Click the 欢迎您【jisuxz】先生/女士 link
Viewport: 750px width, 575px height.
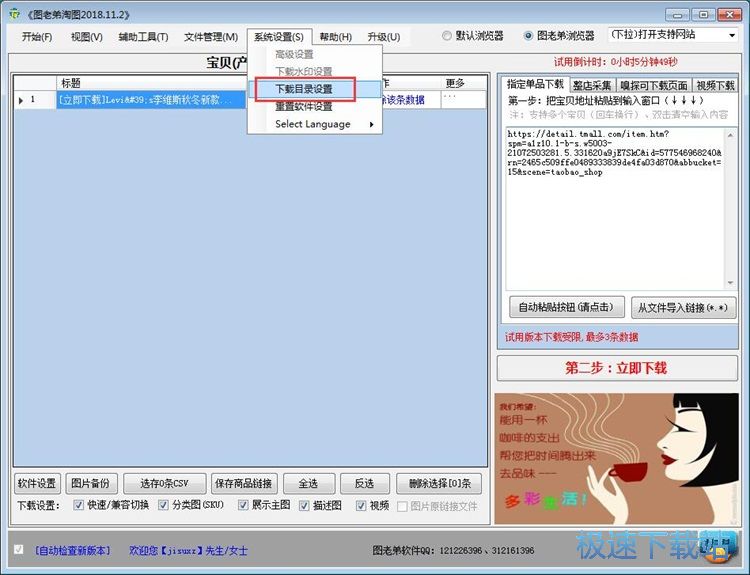click(x=188, y=551)
